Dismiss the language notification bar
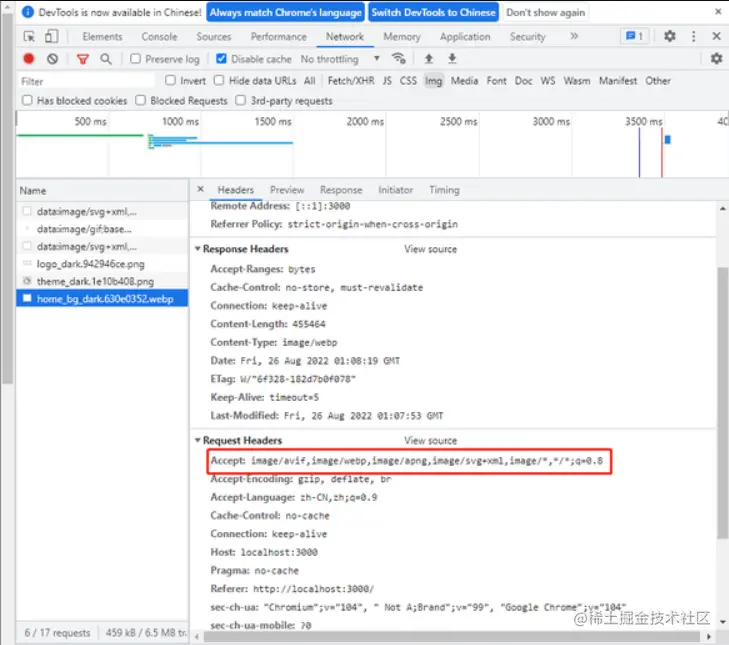 (x=718, y=12)
